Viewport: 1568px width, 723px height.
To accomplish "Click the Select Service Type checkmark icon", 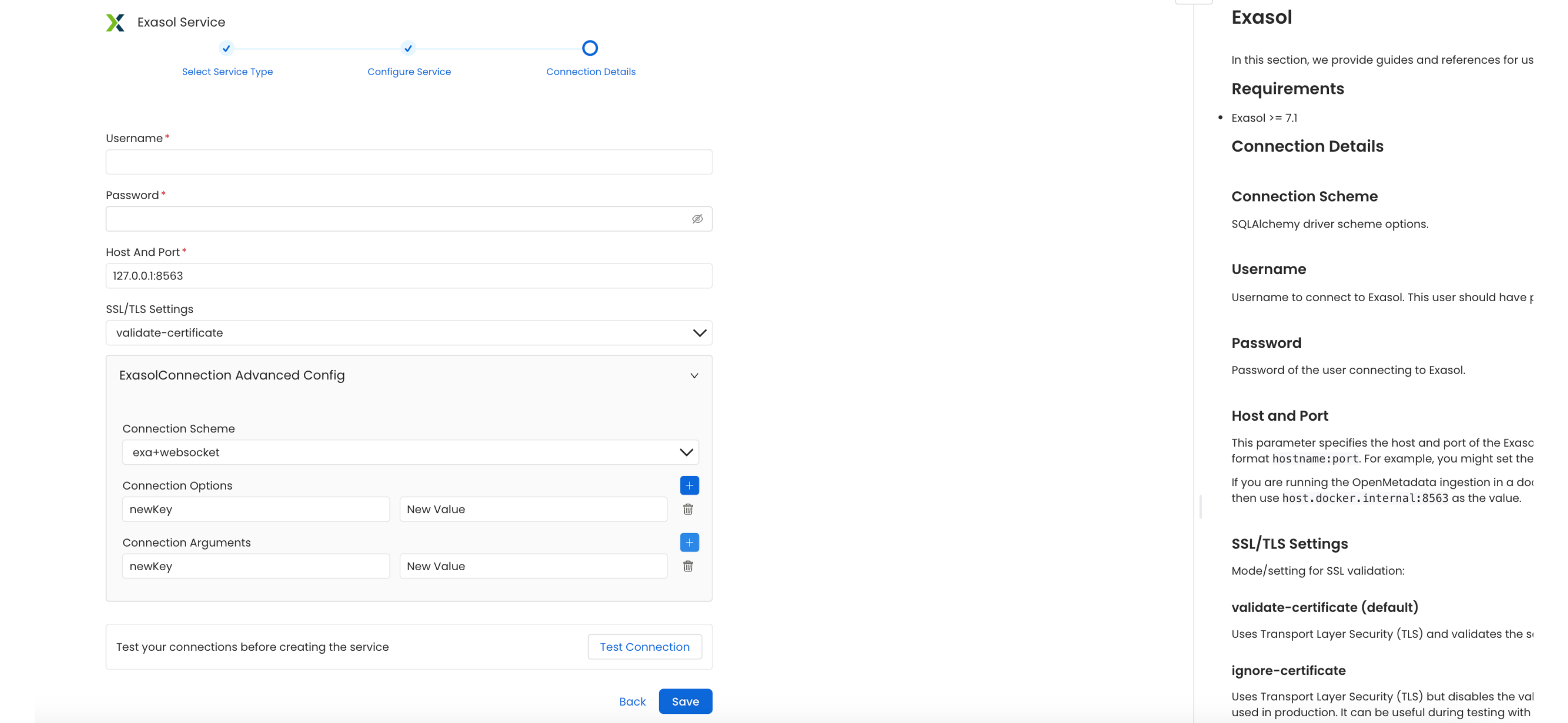I will click(227, 48).
